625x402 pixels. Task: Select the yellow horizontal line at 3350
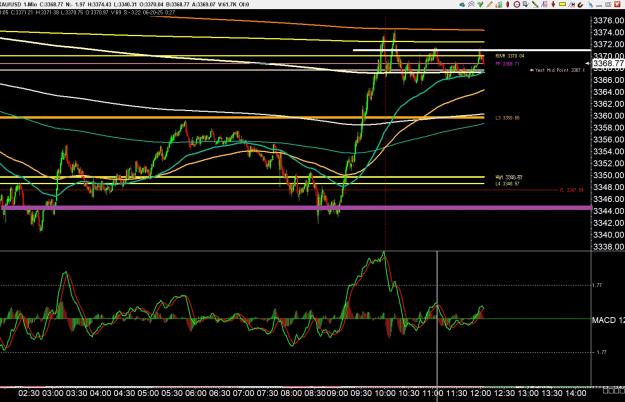point(242,177)
